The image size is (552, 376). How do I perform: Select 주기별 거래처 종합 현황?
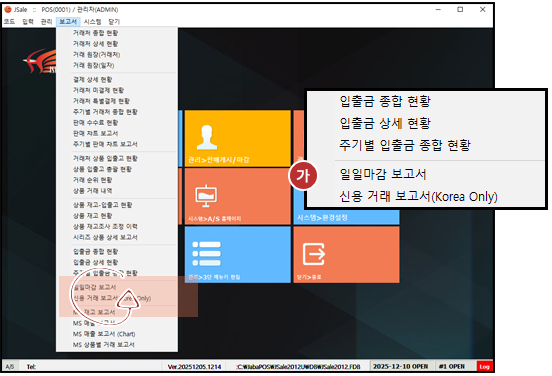(x=105, y=112)
